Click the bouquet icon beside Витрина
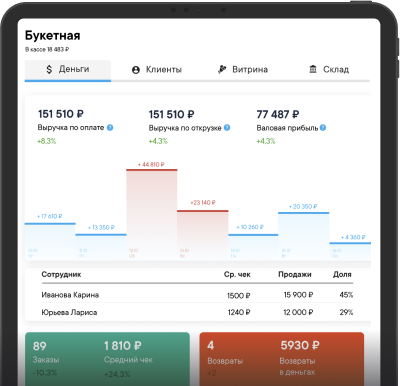The height and width of the screenshot is (386, 400). [x=222, y=69]
